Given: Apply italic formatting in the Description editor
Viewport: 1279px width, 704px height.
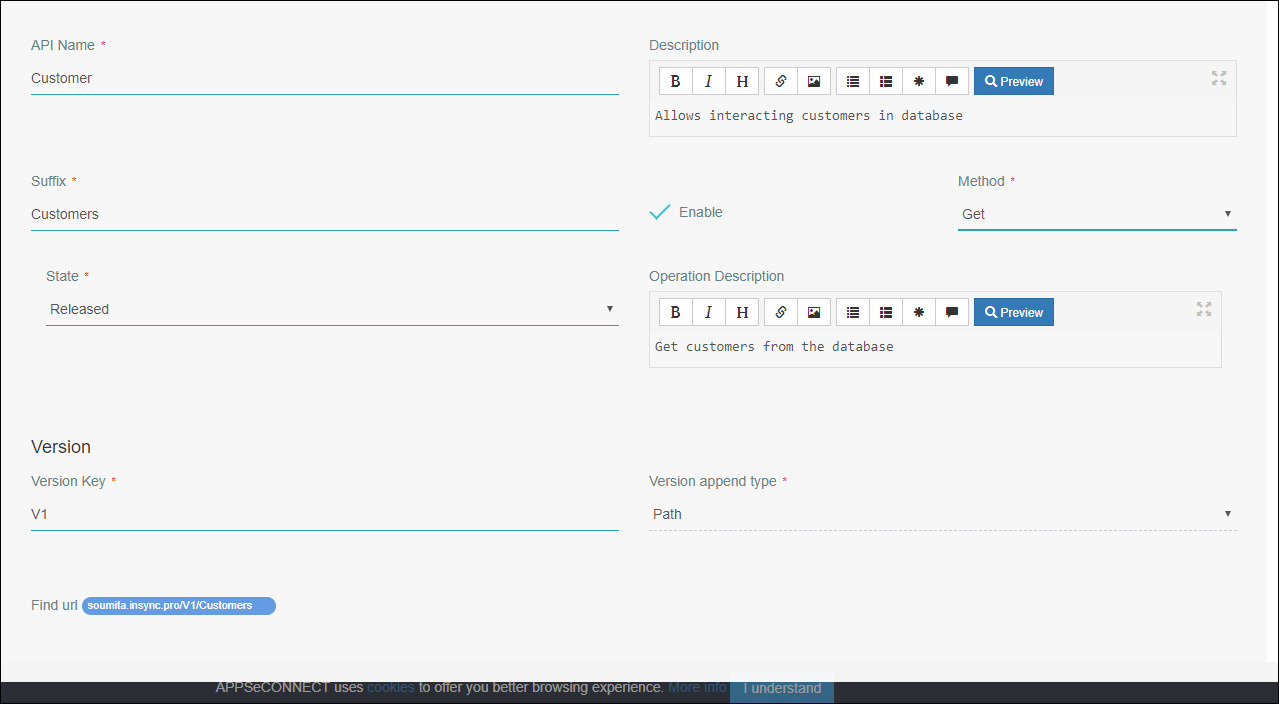Looking at the screenshot, I should (708, 81).
